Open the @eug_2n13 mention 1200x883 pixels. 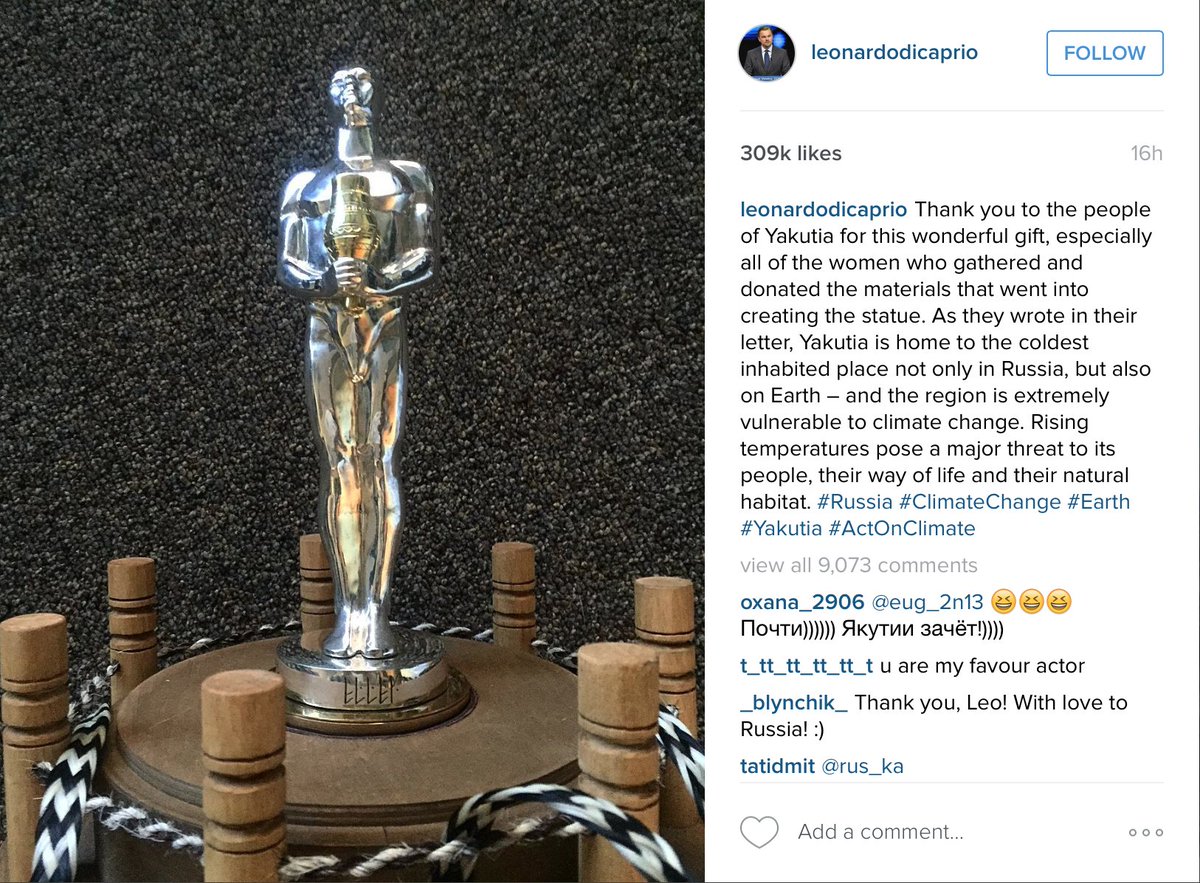tap(927, 603)
